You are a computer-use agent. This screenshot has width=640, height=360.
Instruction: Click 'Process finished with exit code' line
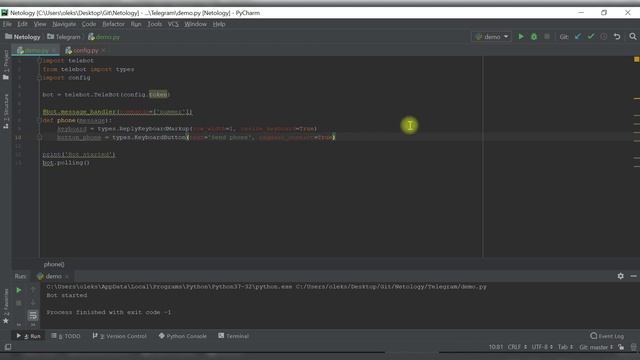109,312
